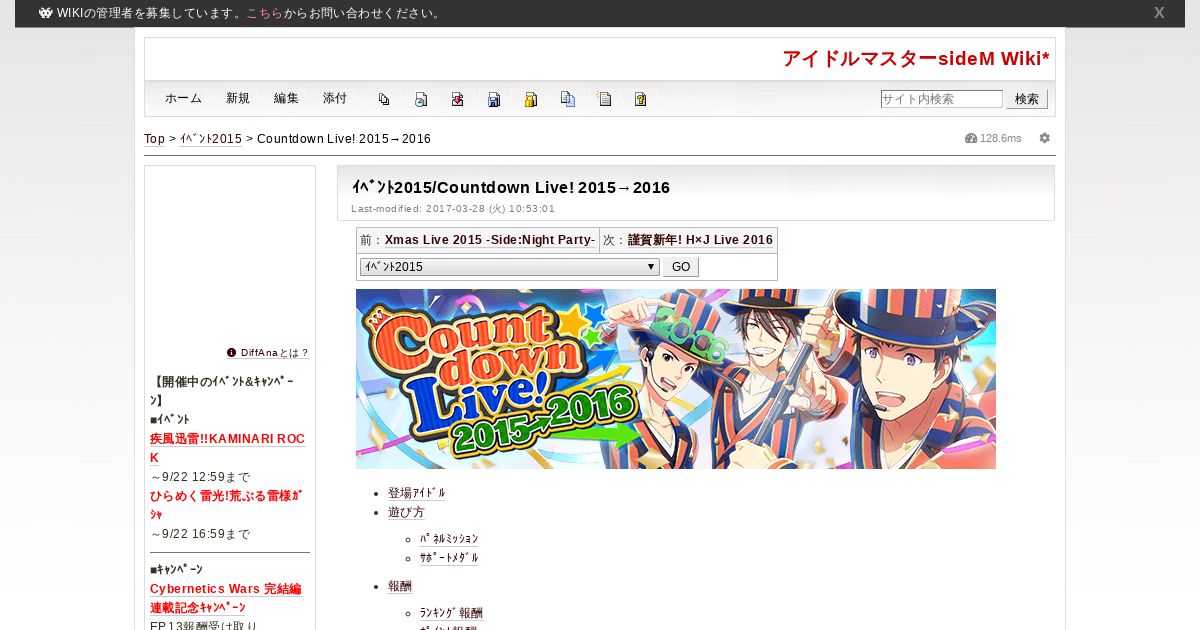1200x630 pixels.
Task: Open the diff icon with red arrow
Action: pos(457,99)
